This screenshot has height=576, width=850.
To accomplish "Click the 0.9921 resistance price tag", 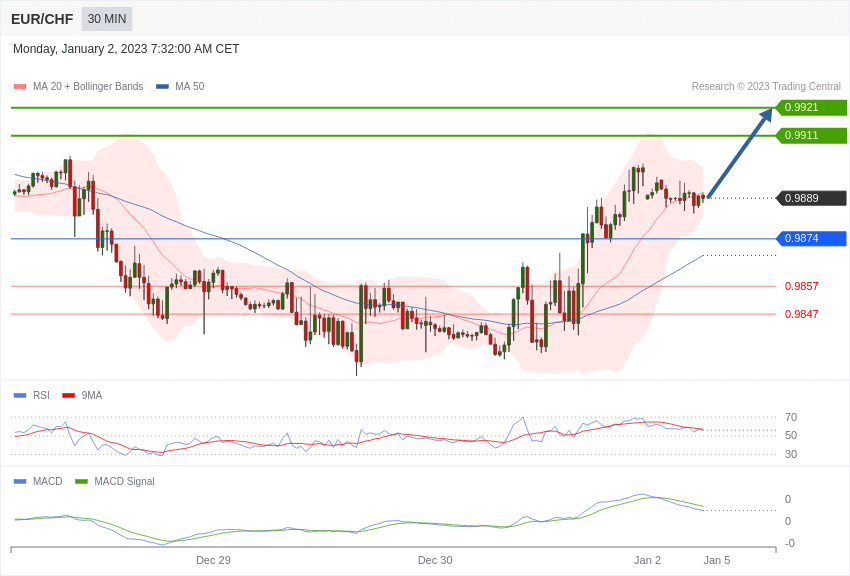I will coord(811,107).
